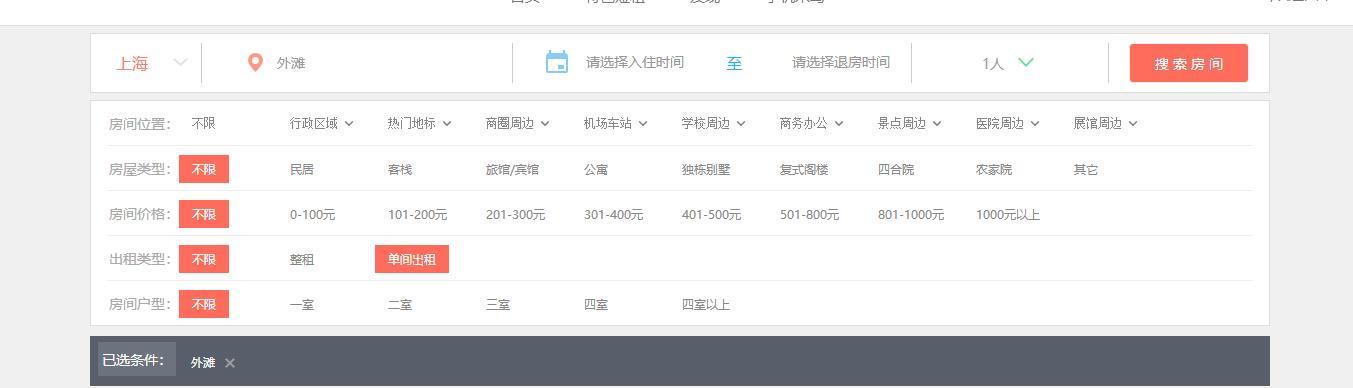Screen dimensions: 1353x388
Task: Click the check-in date field 请选择入住时间
Action: tap(635, 62)
